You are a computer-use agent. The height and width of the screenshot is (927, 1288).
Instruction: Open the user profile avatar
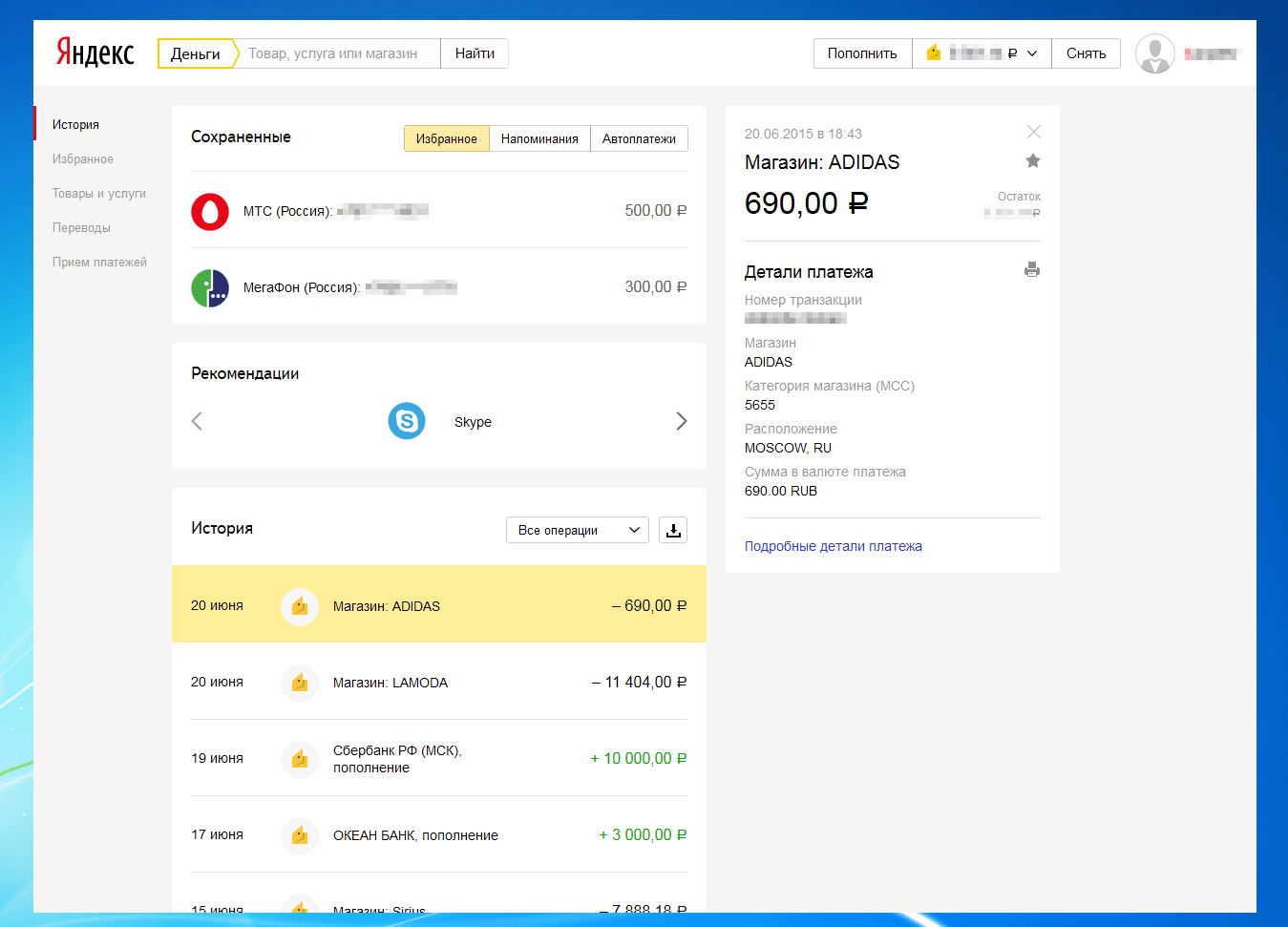click(1155, 53)
